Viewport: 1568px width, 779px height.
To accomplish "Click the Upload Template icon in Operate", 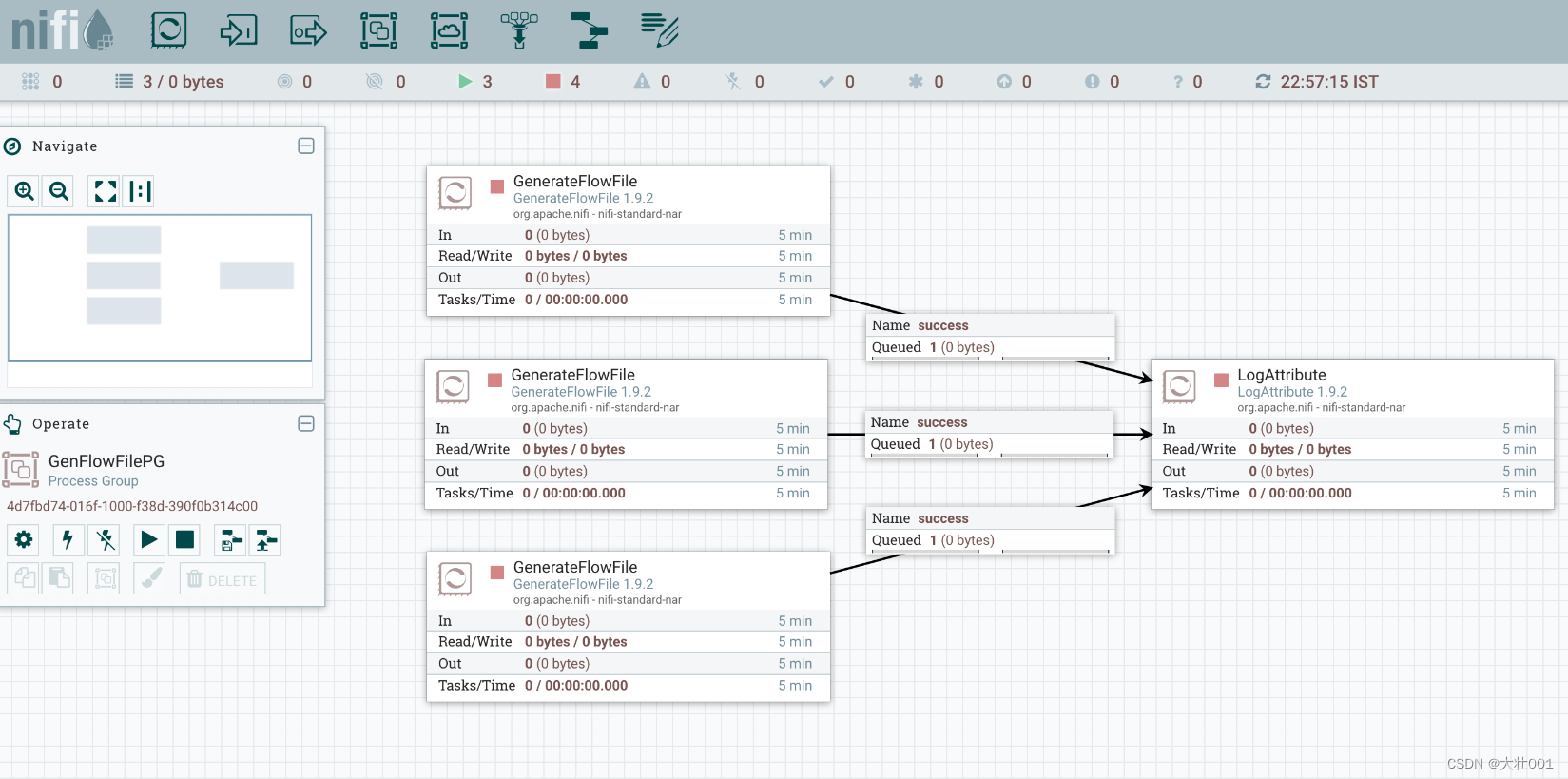I will [x=265, y=540].
